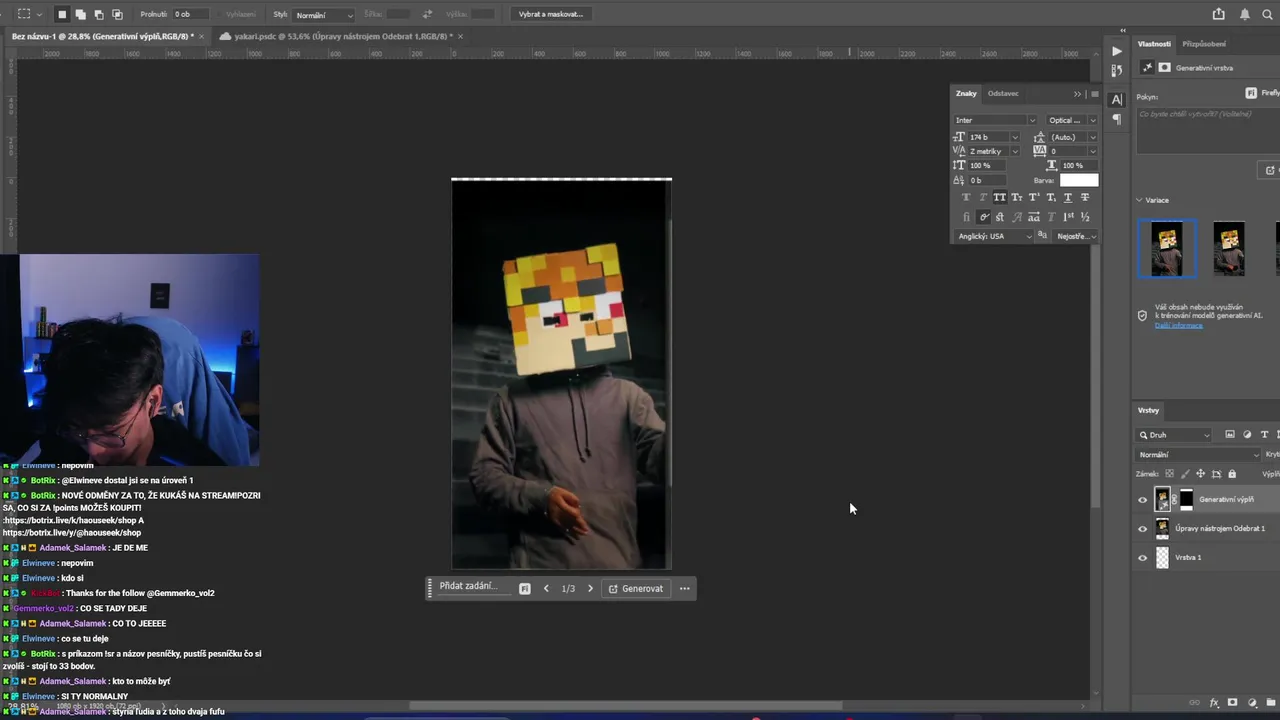Click lock image pixels brush icon
This screenshot has height=720, width=1280.
point(1186,474)
